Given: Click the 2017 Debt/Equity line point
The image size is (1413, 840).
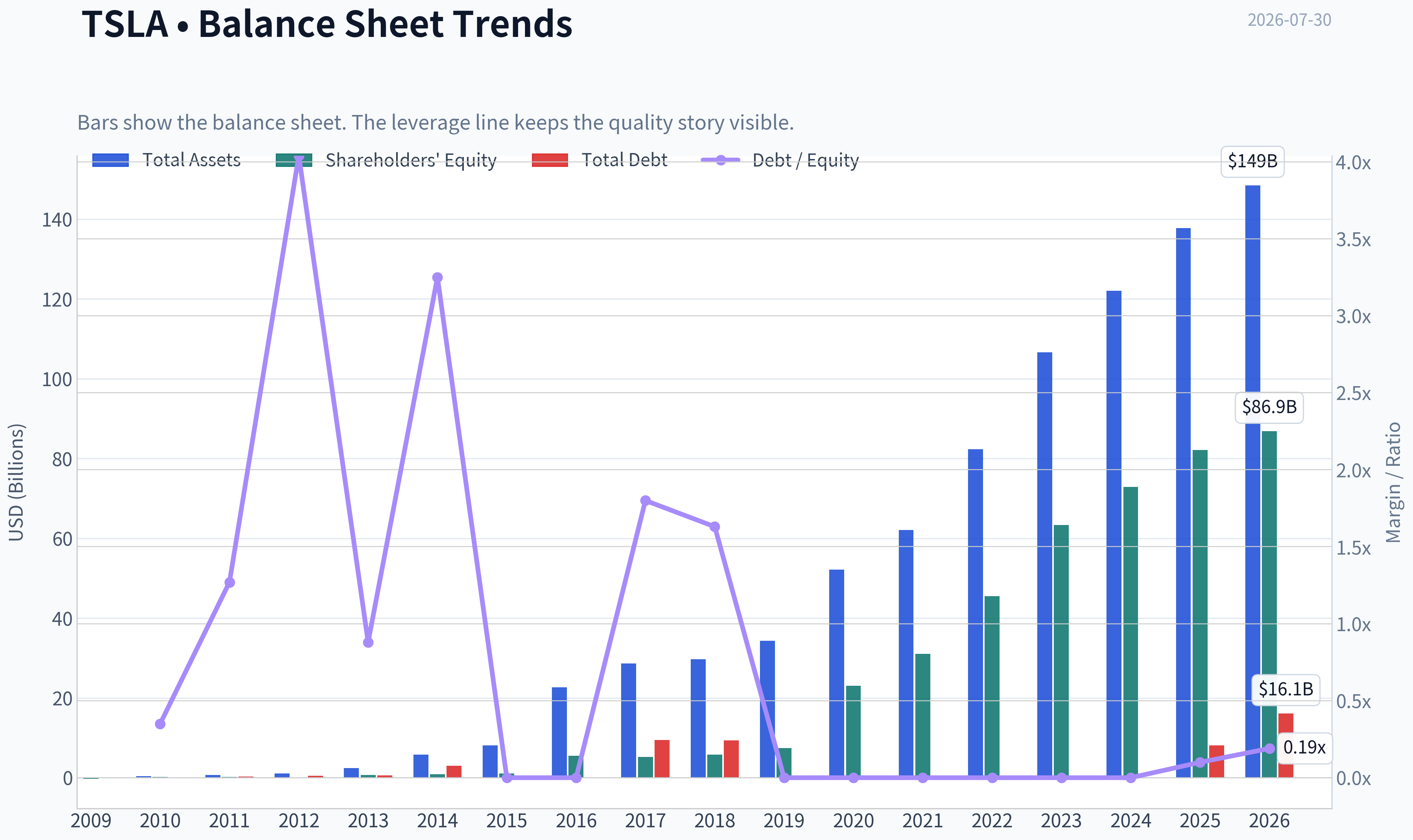Looking at the screenshot, I should click(x=646, y=500).
